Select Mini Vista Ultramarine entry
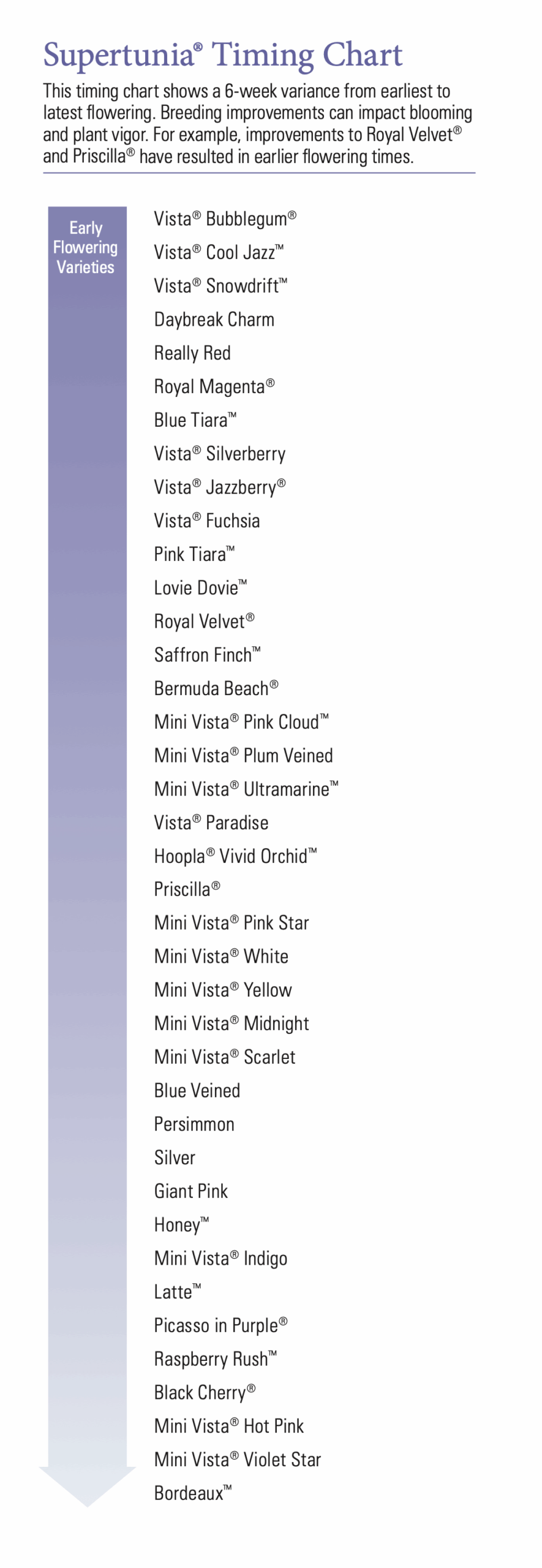Viewport: 542px width, 1568px height. 246,789
